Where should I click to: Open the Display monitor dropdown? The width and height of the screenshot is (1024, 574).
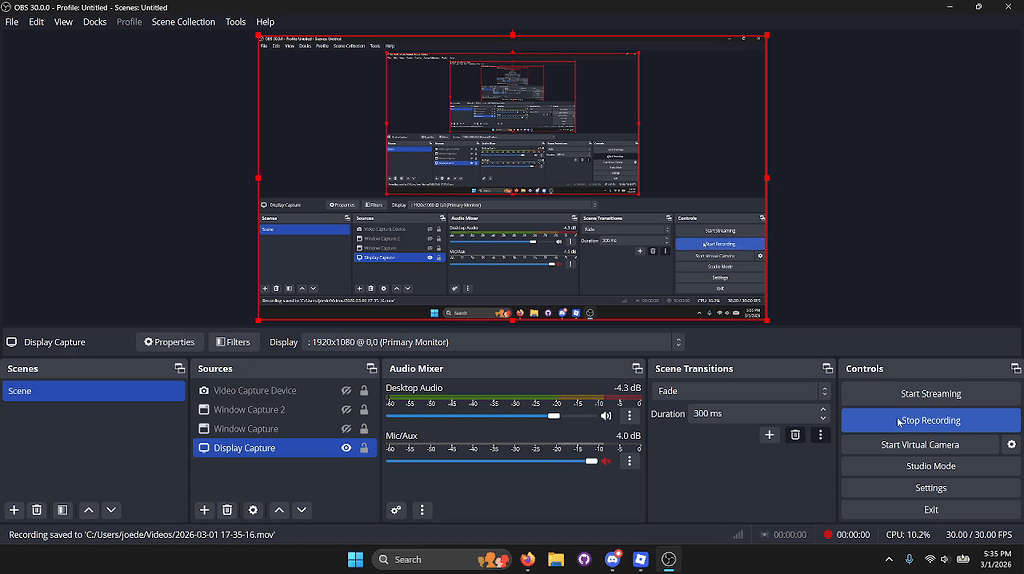click(x=492, y=342)
